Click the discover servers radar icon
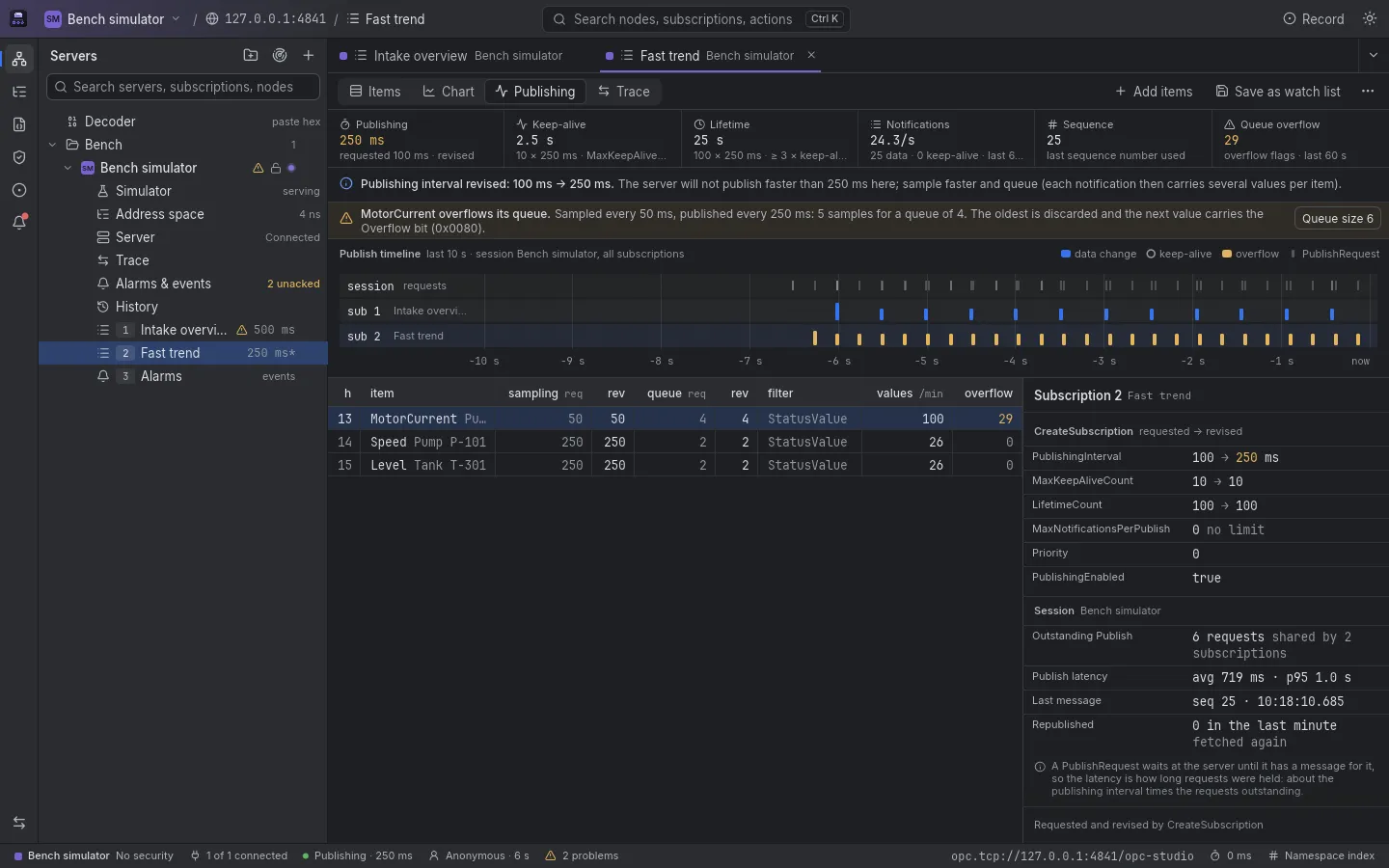Screen dimensions: 1389x868 coord(280,56)
